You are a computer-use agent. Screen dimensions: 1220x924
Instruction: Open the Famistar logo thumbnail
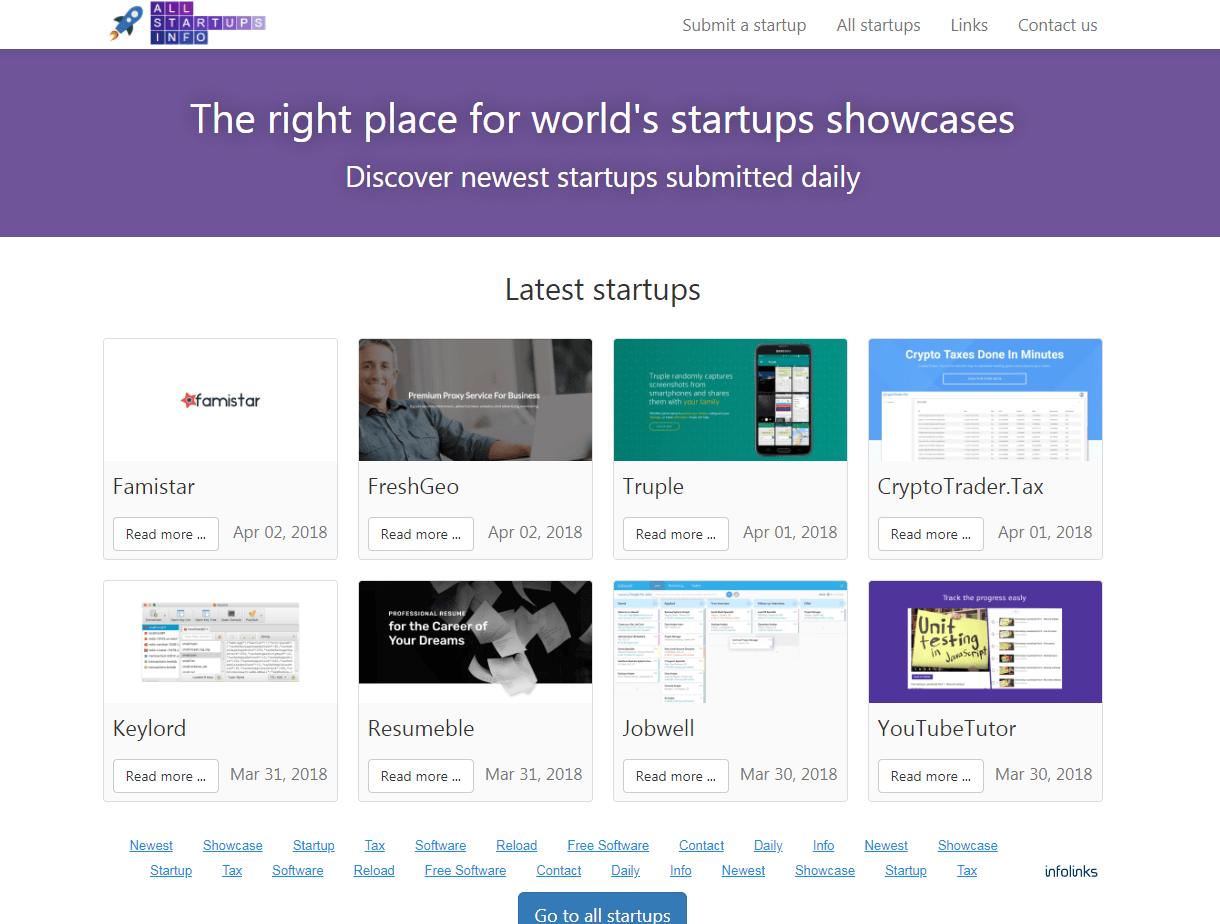(220, 400)
